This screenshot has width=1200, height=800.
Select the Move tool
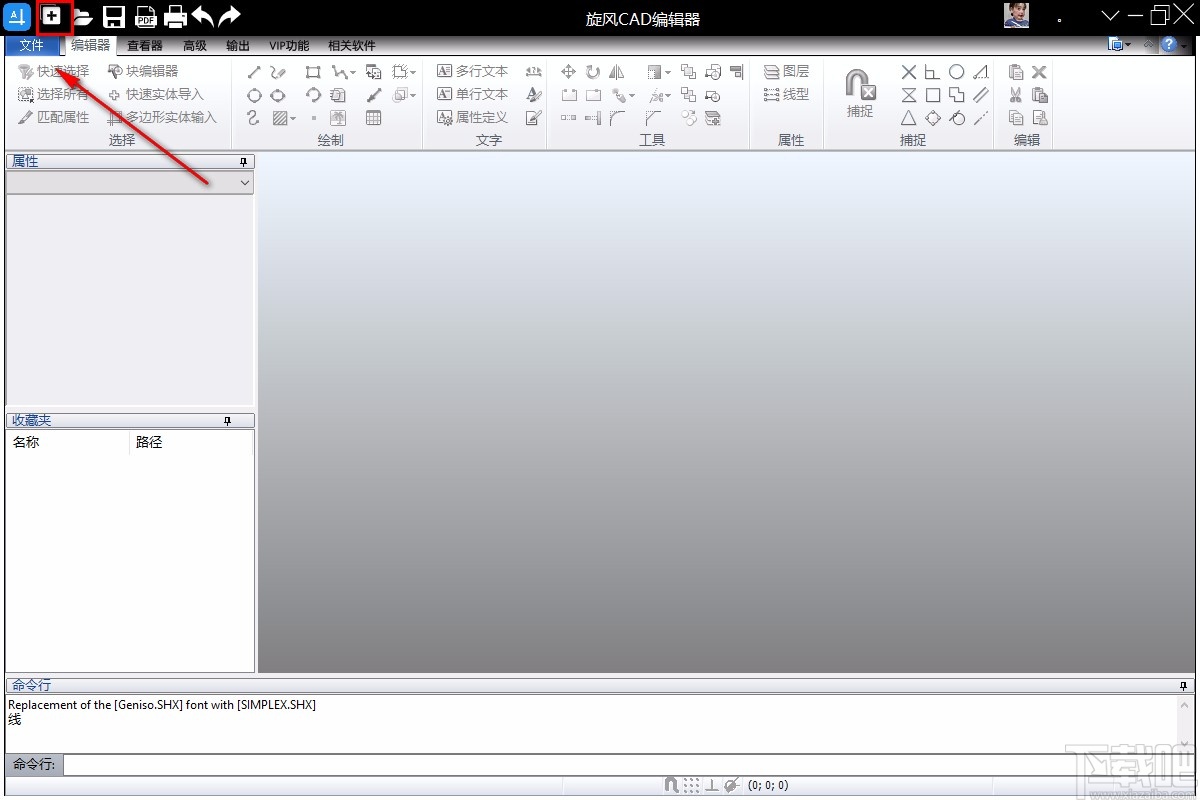point(568,72)
